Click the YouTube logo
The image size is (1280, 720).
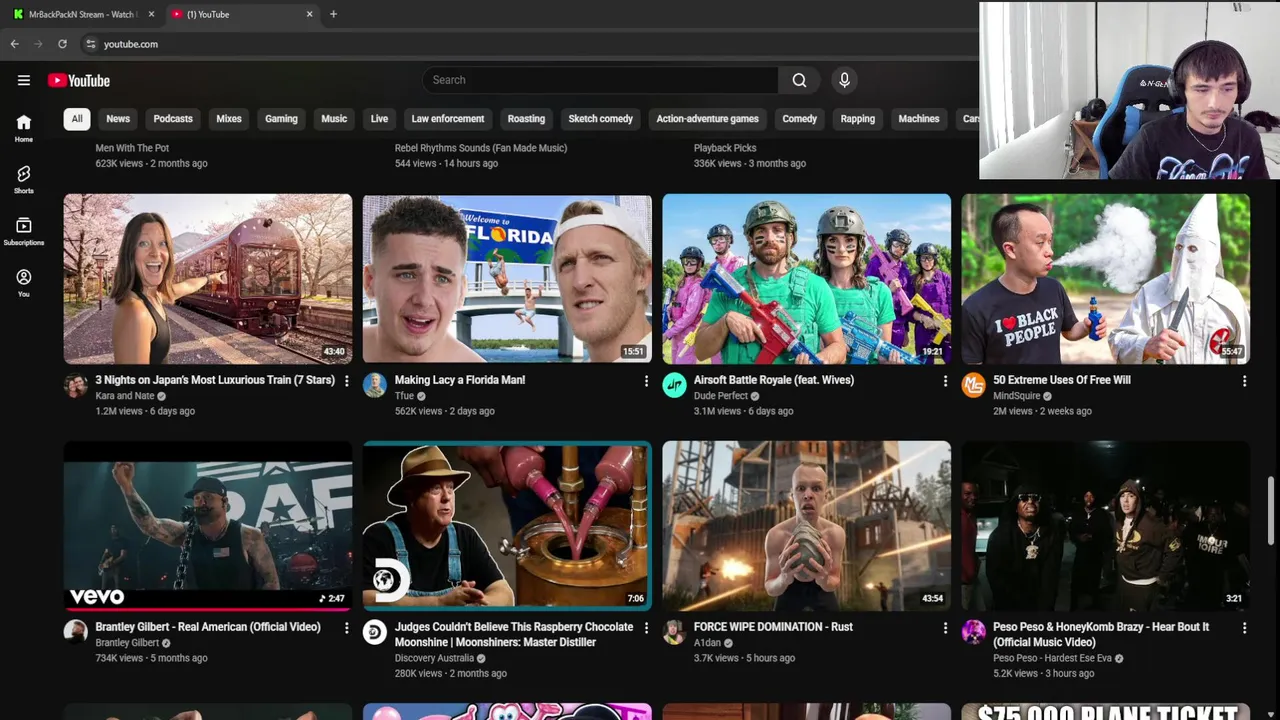click(79, 81)
